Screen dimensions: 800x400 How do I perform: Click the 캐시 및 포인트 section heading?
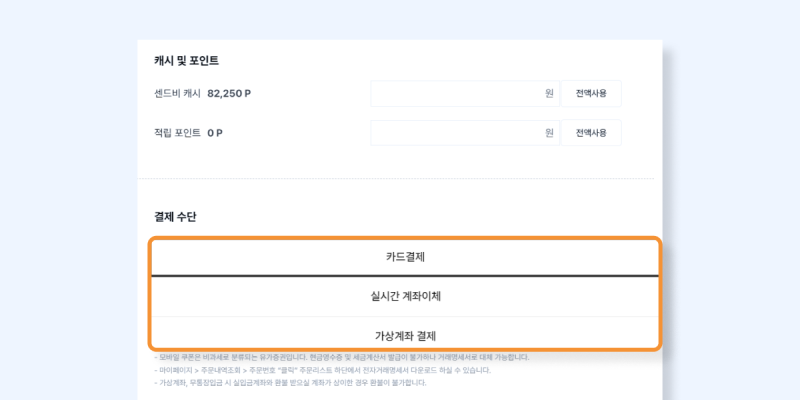[186, 61]
